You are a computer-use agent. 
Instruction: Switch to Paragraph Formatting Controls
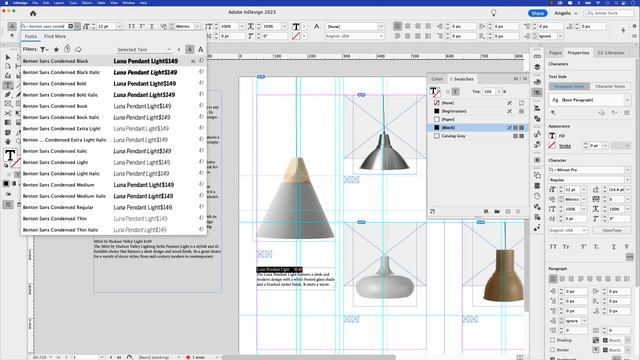pyautogui.click(x=12, y=36)
